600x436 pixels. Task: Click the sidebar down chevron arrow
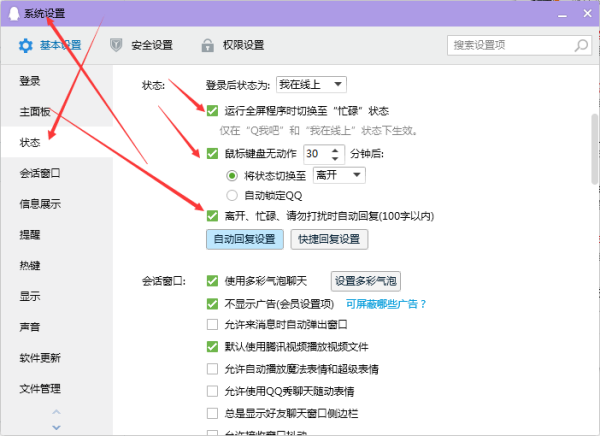click(x=56, y=427)
